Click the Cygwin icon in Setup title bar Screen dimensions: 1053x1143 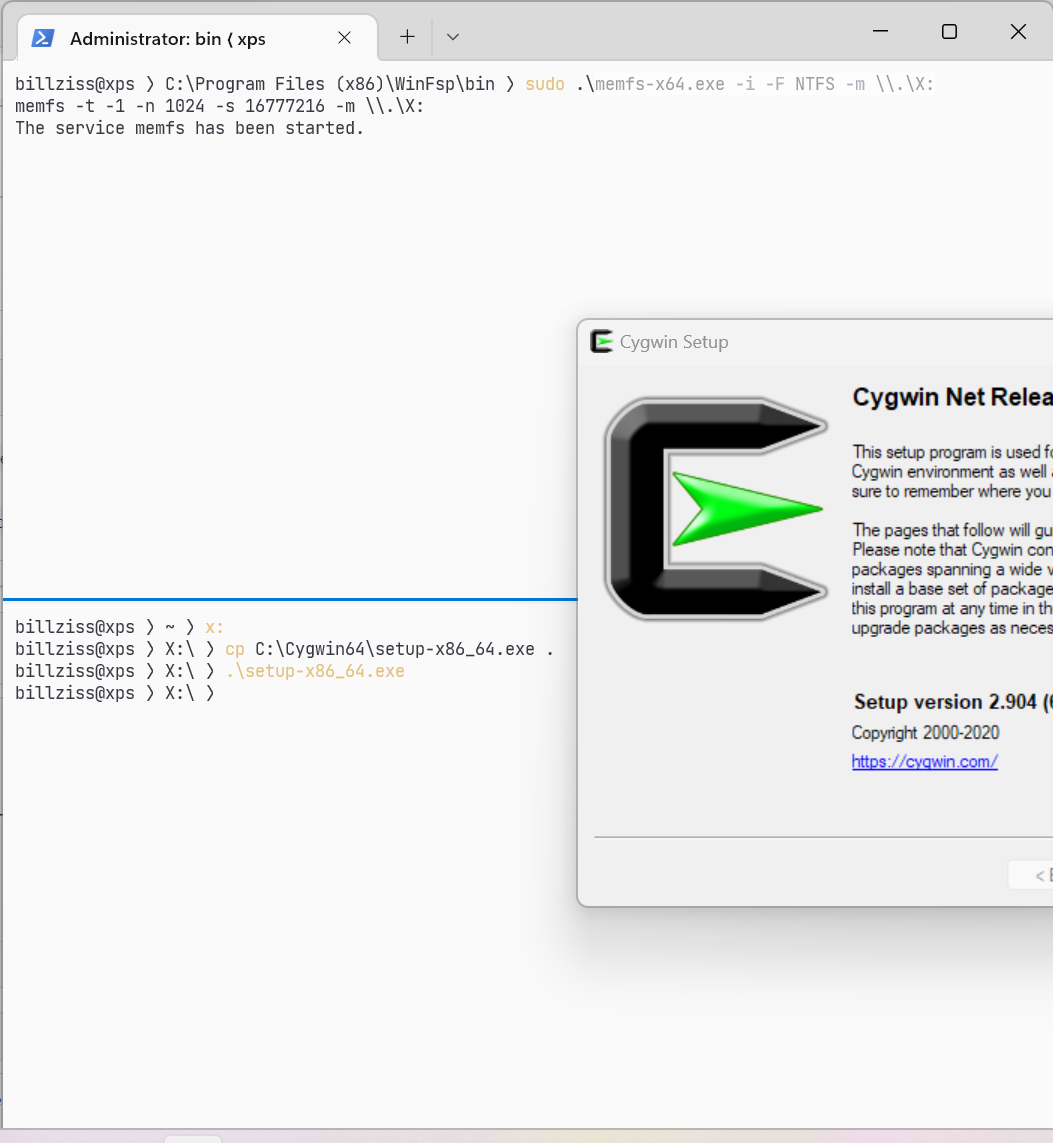601,341
